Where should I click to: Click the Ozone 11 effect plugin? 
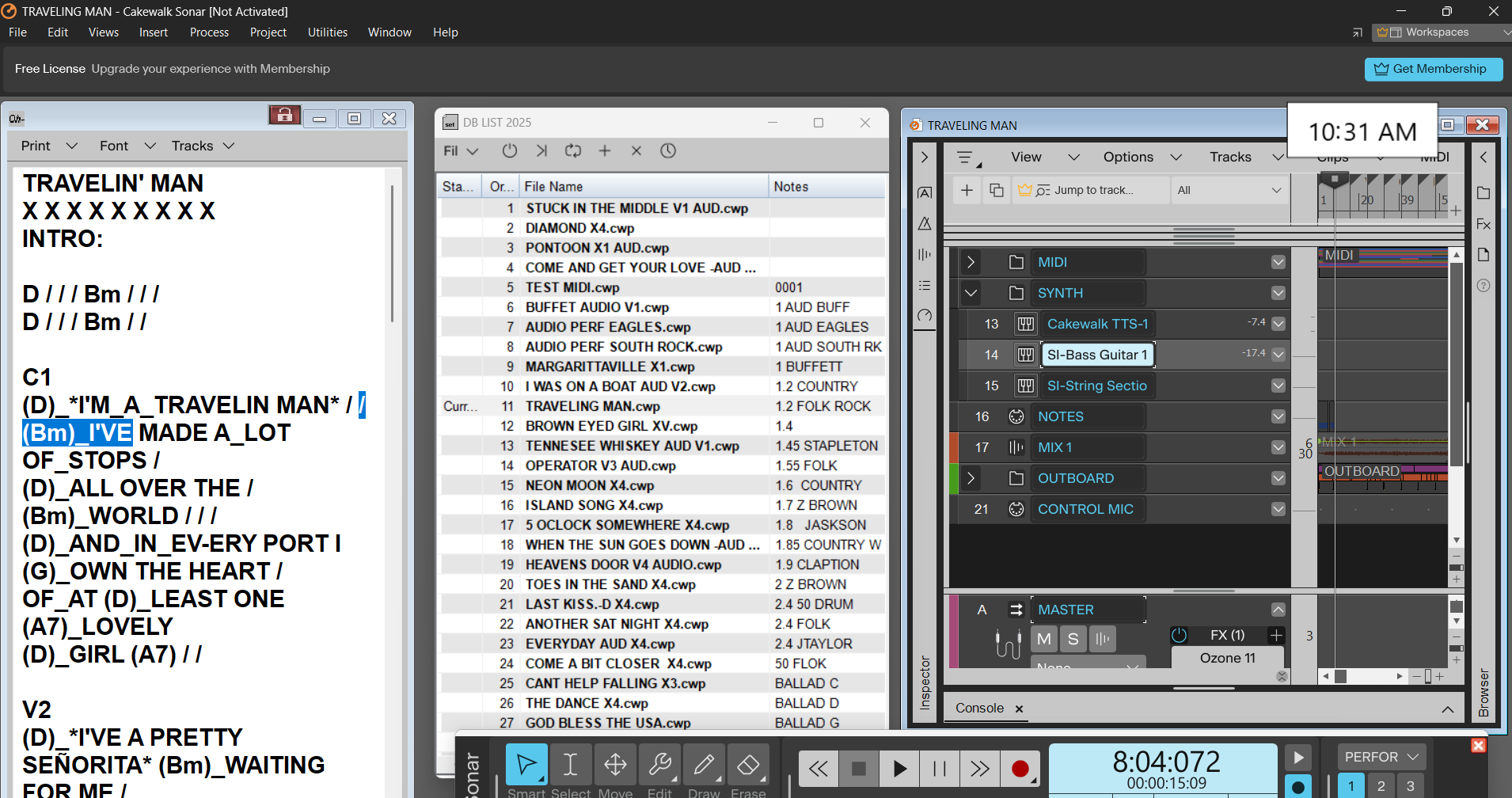1227,658
